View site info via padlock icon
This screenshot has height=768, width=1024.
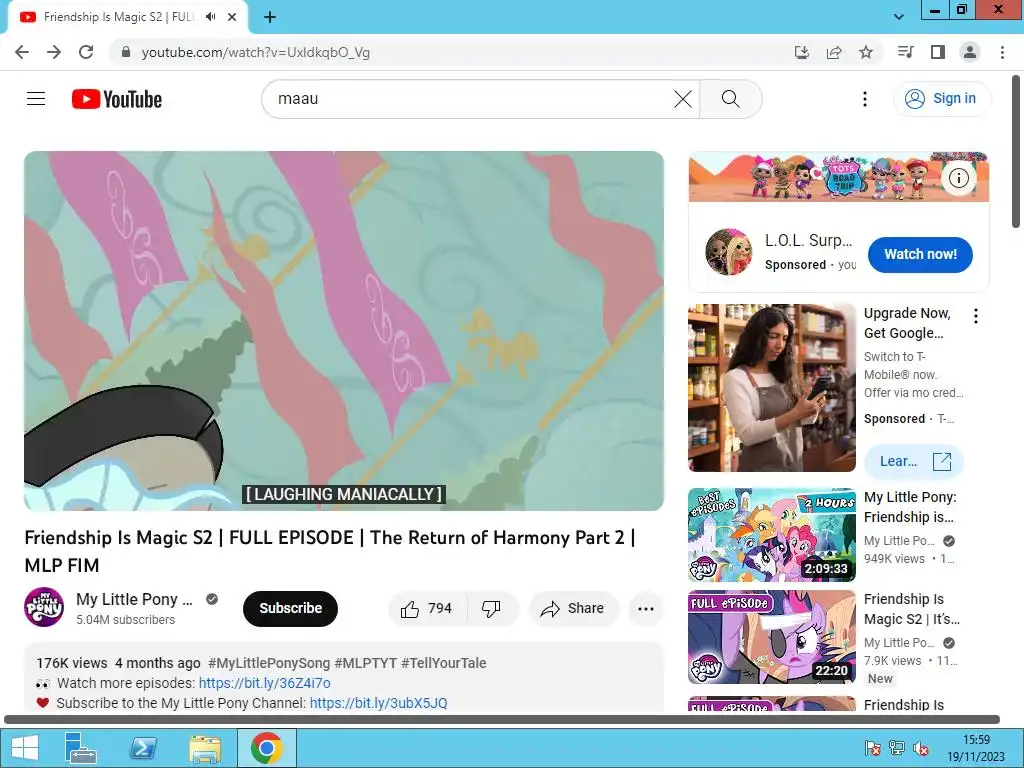[126, 52]
